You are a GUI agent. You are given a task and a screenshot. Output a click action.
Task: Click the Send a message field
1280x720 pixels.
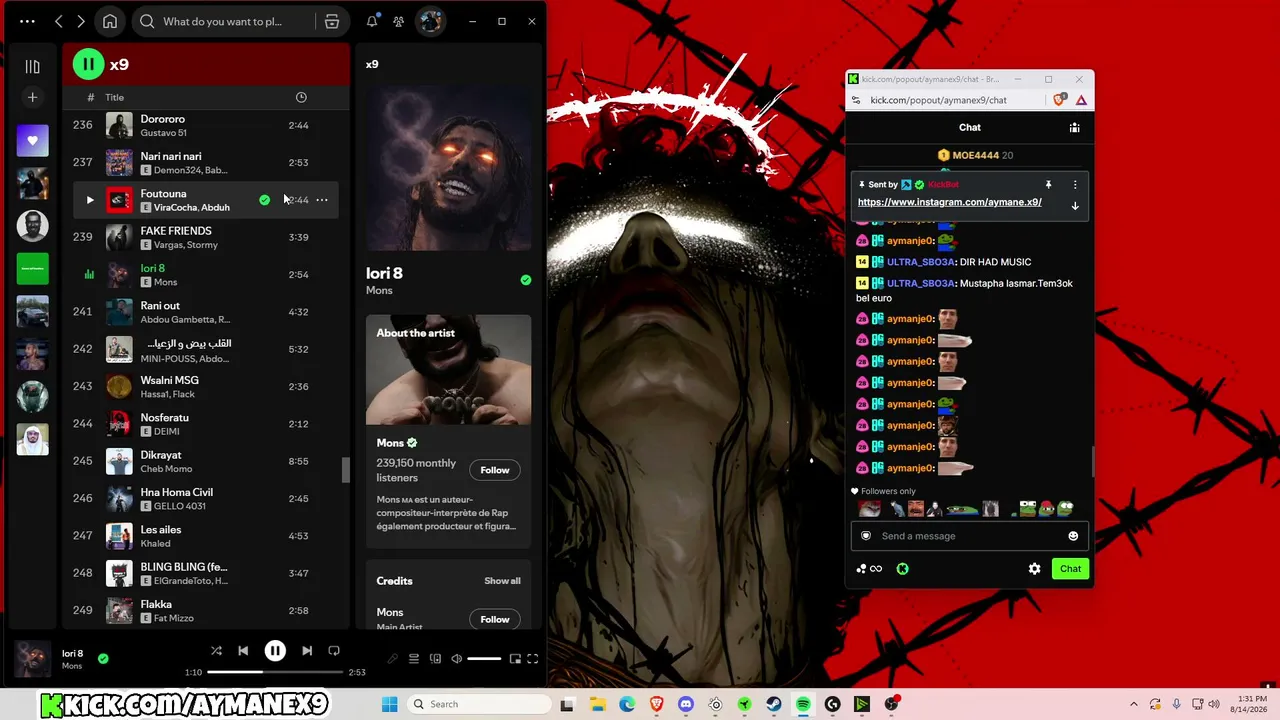968,536
